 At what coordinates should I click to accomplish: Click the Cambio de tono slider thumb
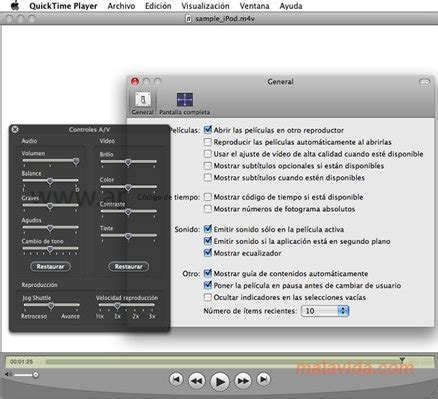[x=50, y=249]
